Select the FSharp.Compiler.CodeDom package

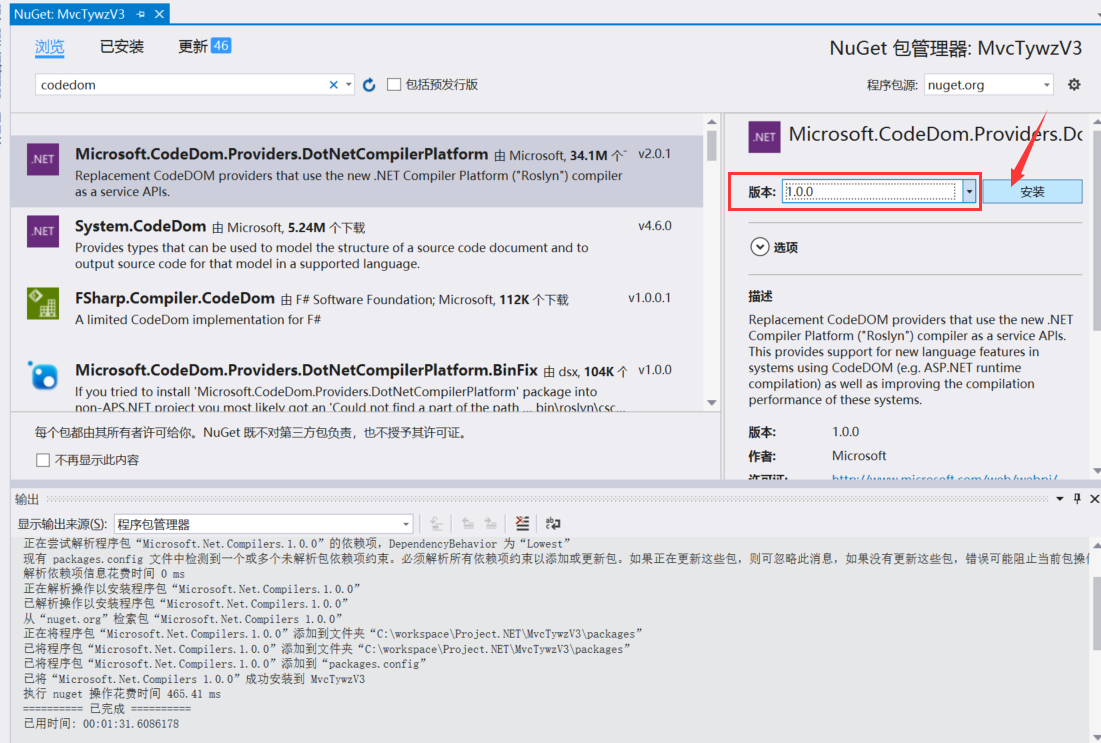coord(357,309)
